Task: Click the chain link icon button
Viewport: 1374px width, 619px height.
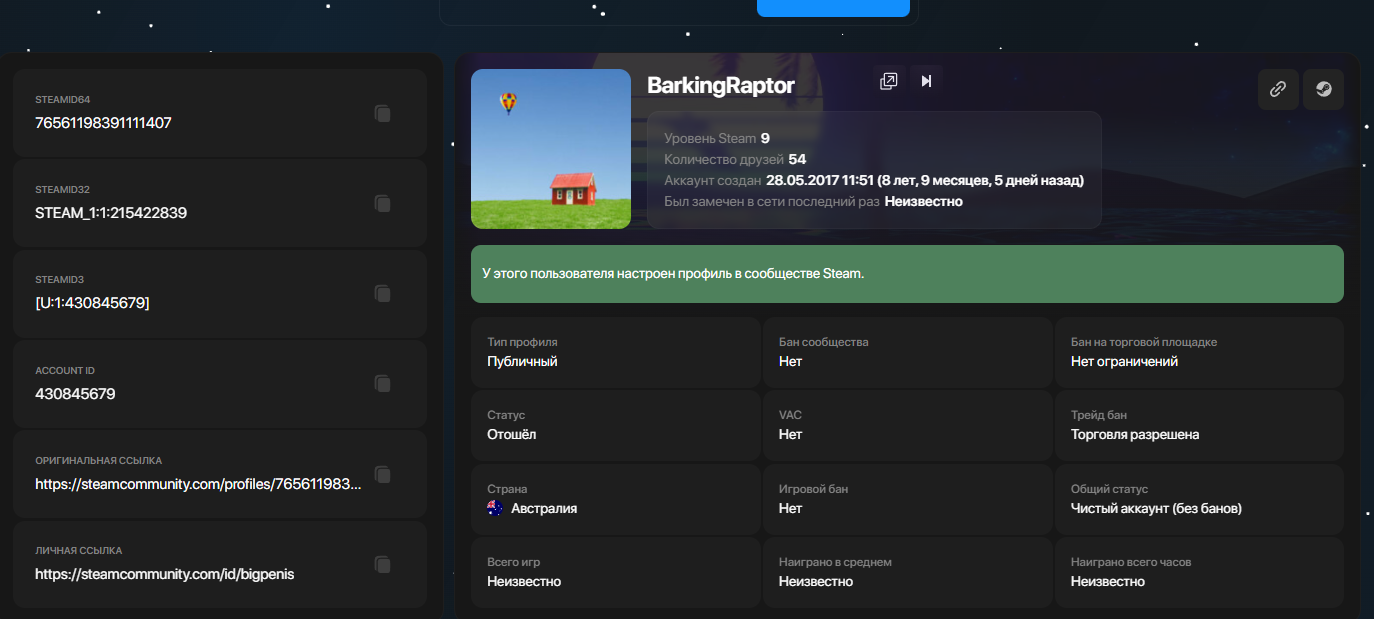Action: (x=1278, y=89)
